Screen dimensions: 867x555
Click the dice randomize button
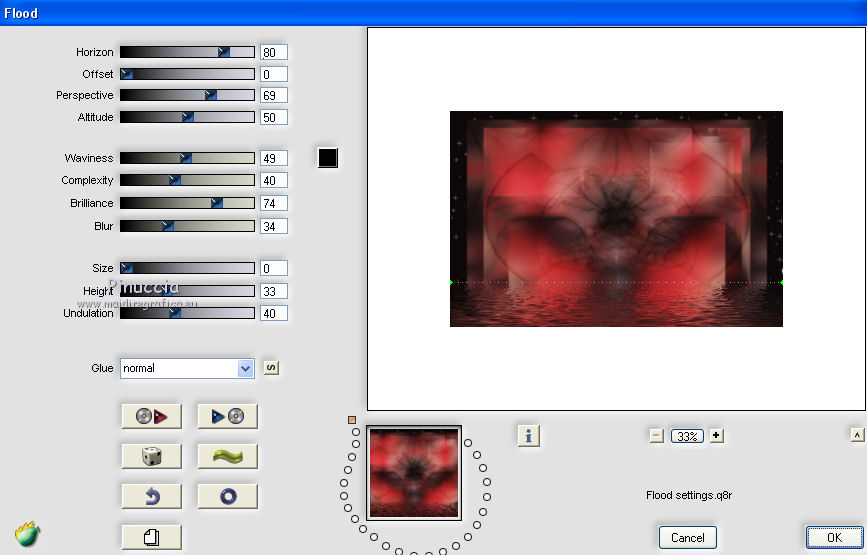(x=152, y=456)
